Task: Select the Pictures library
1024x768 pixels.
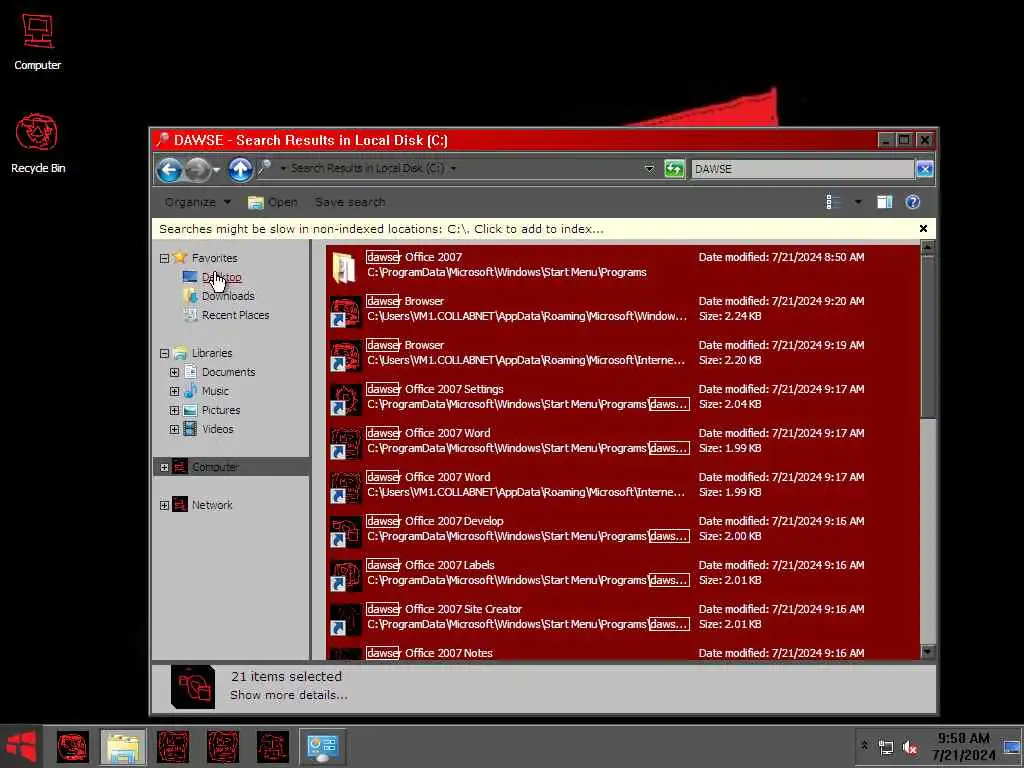Action: pyautogui.click(x=221, y=410)
